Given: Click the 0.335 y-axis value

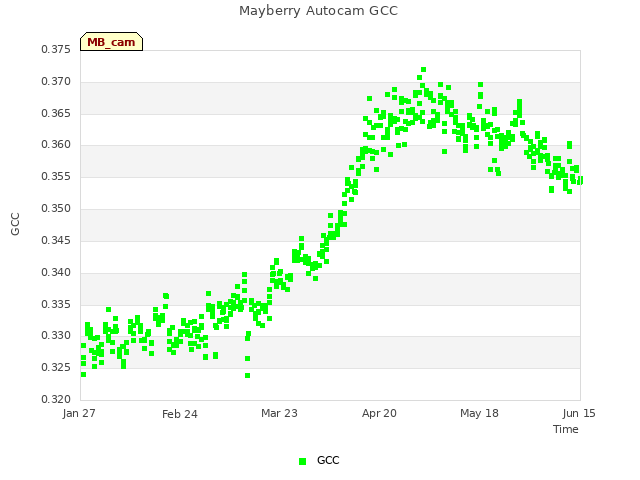Looking at the screenshot, I should (56, 304).
